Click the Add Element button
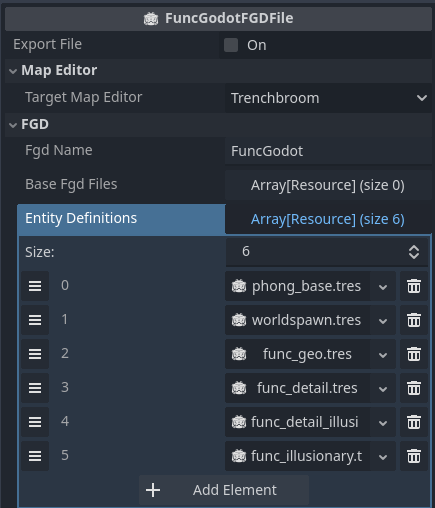The width and height of the screenshot is (435, 508). [224, 490]
